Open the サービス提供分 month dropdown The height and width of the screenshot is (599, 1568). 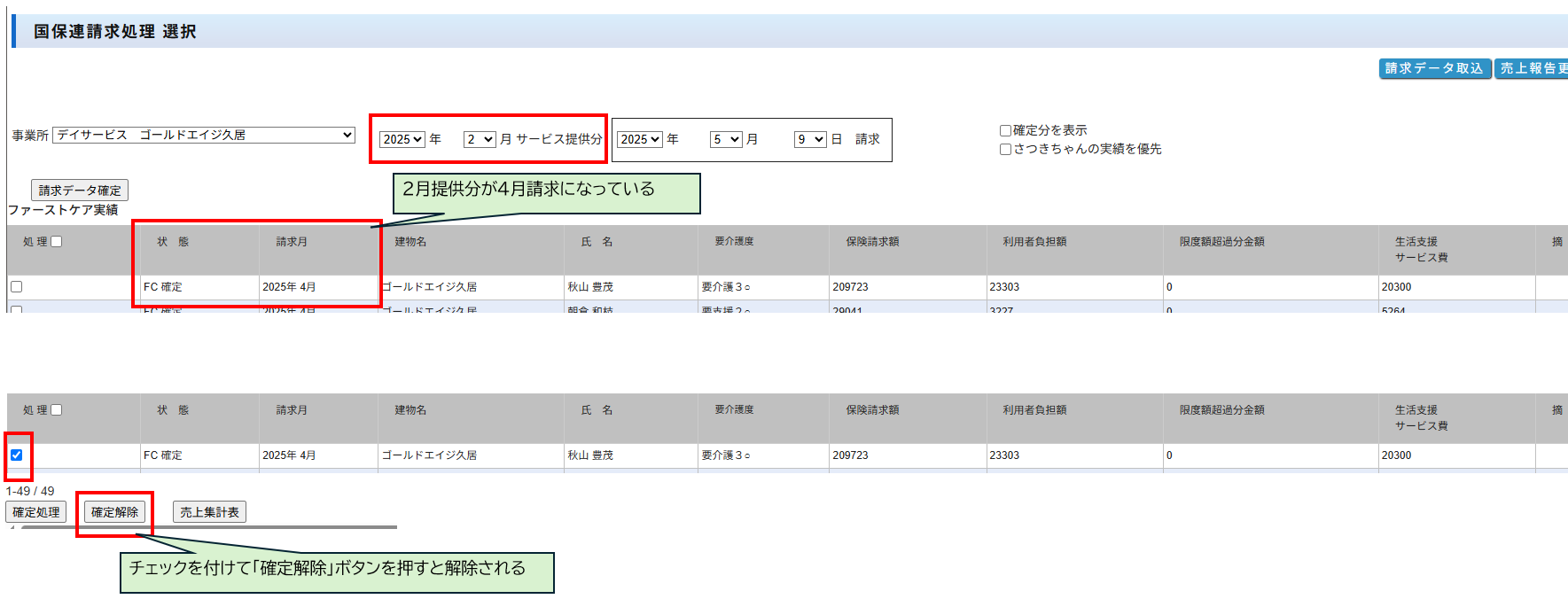pyautogui.click(x=480, y=139)
